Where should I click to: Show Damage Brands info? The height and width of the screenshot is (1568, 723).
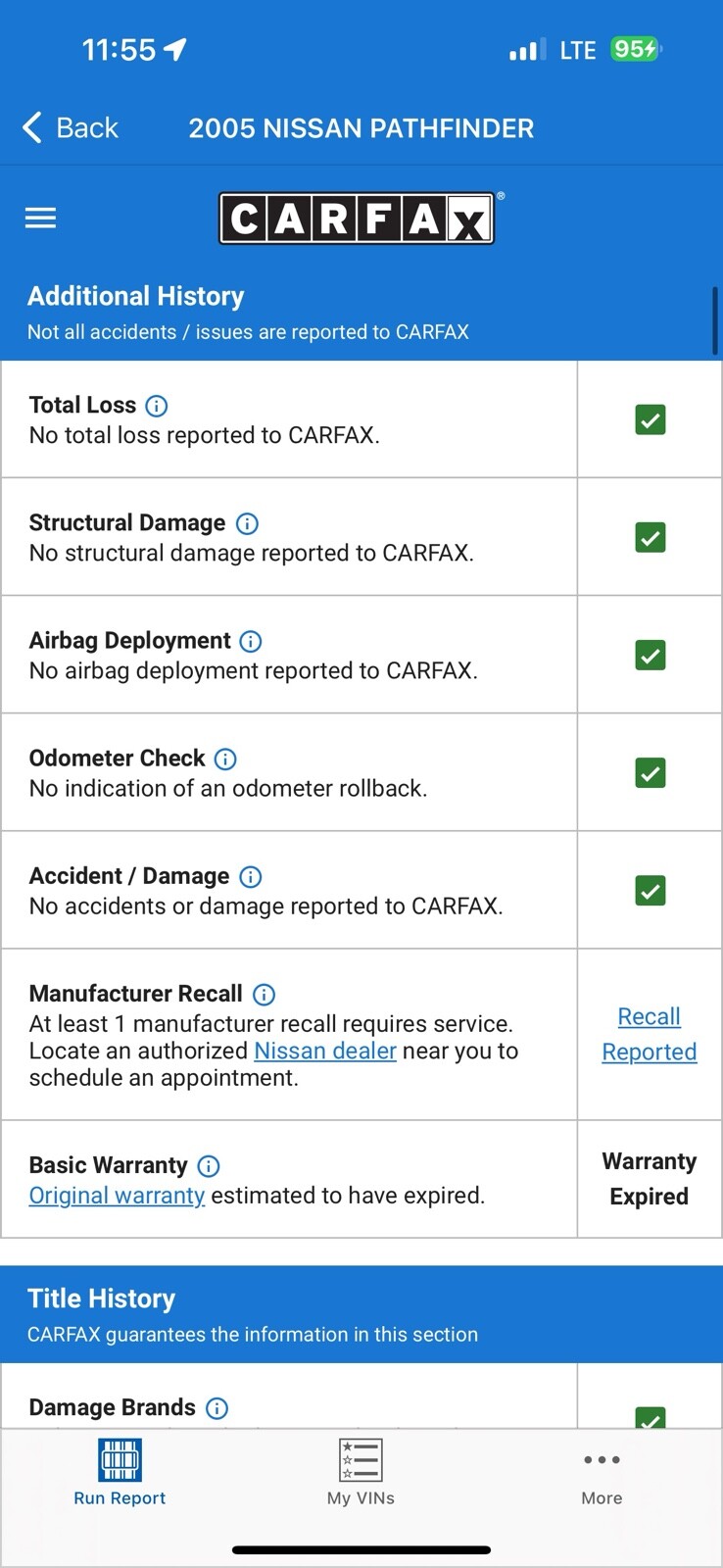tap(217, 1408)
